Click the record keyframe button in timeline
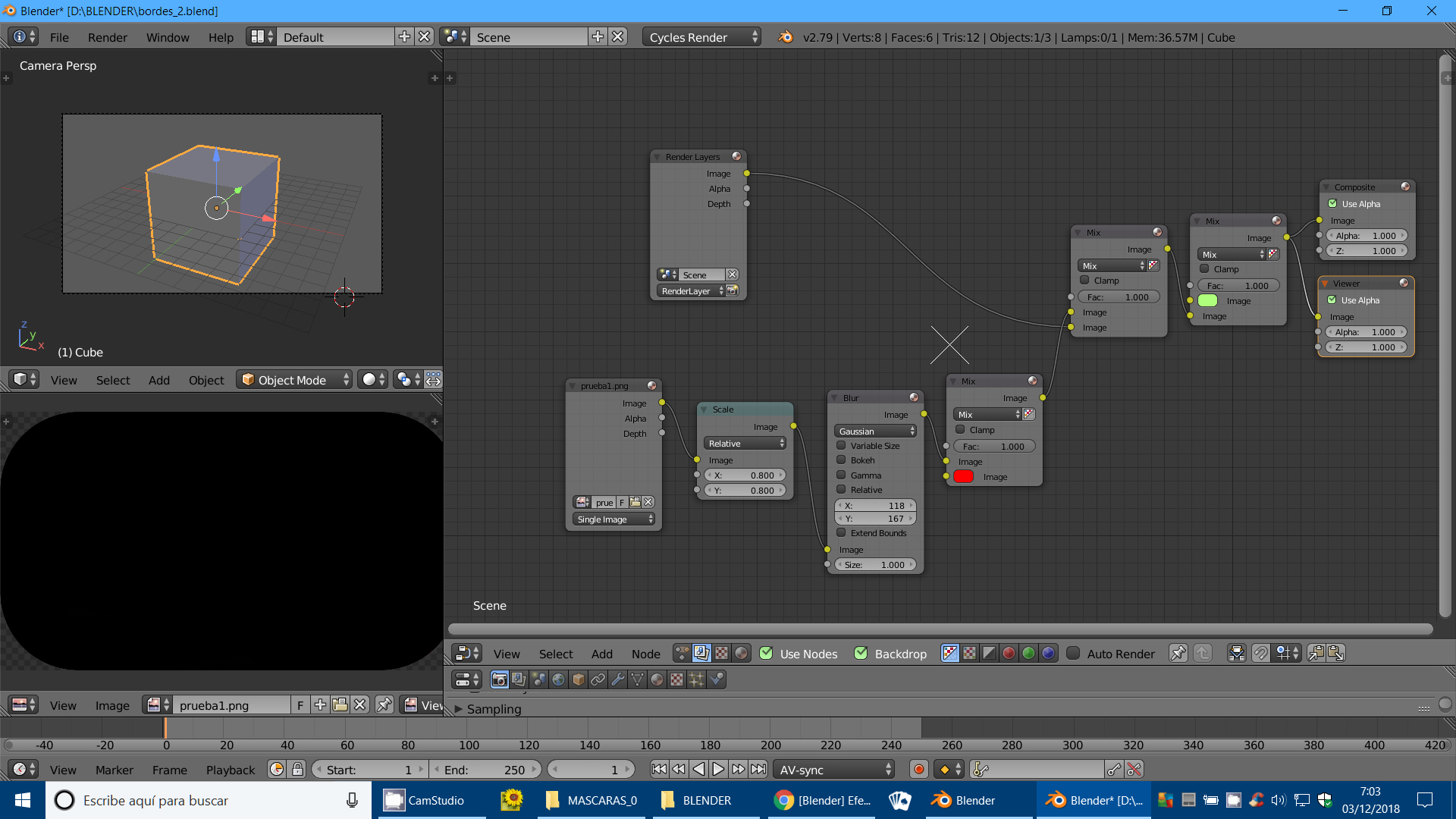 pos(918,770)
